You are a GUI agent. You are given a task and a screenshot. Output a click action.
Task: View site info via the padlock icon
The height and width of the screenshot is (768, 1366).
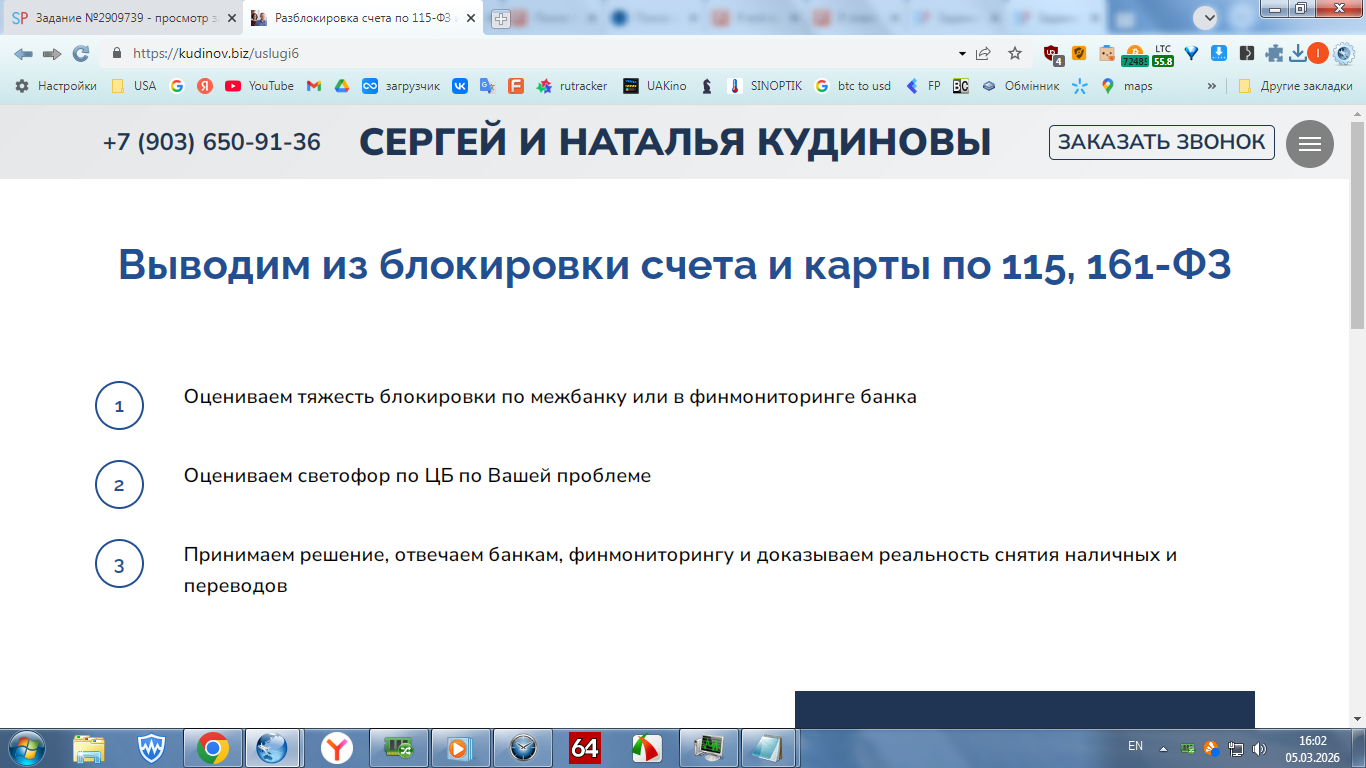(x=117, y=53)
